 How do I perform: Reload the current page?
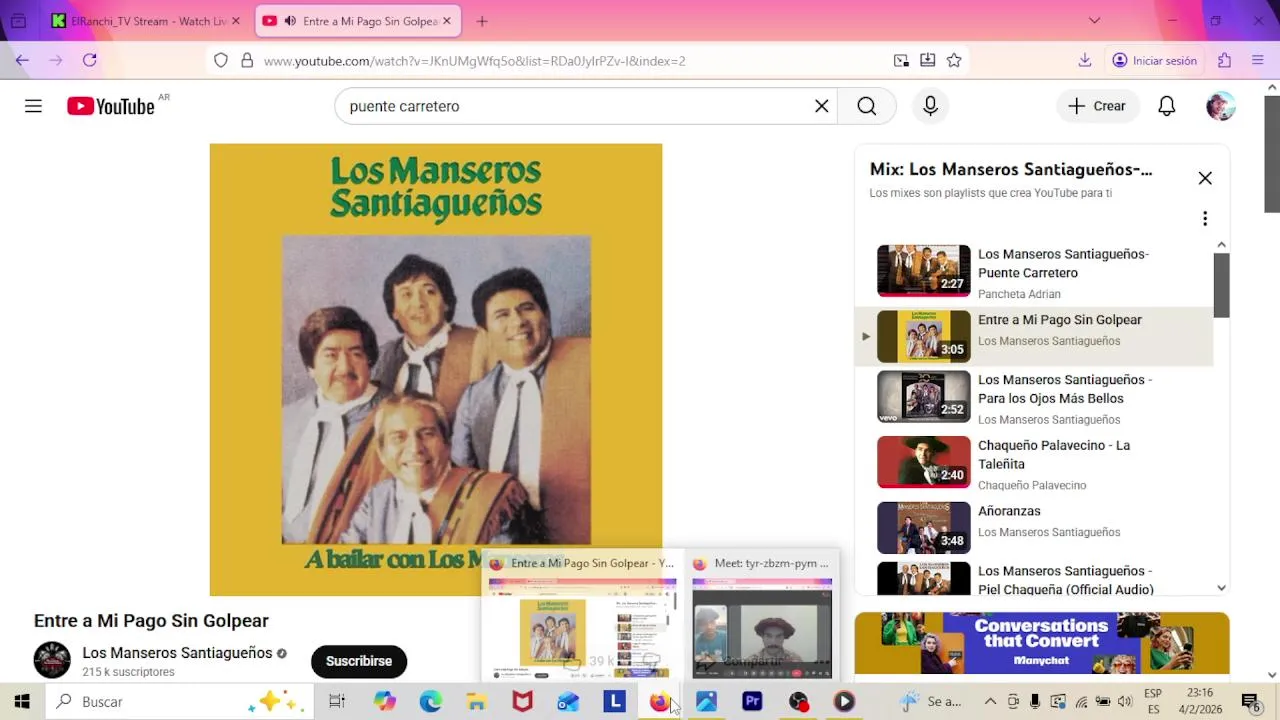click(90, 60)
